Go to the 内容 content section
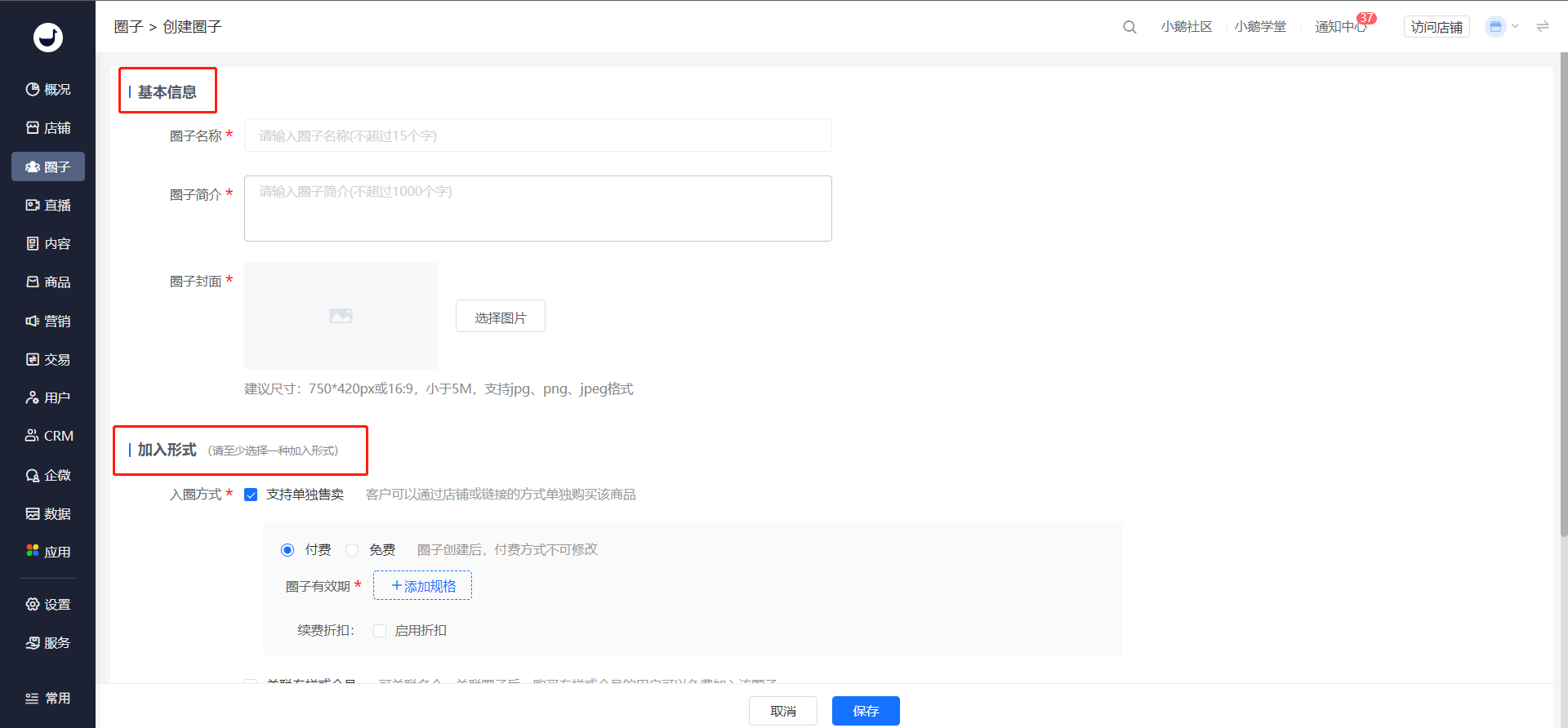This screenshot has width=1568, height=728. (48, 243)
